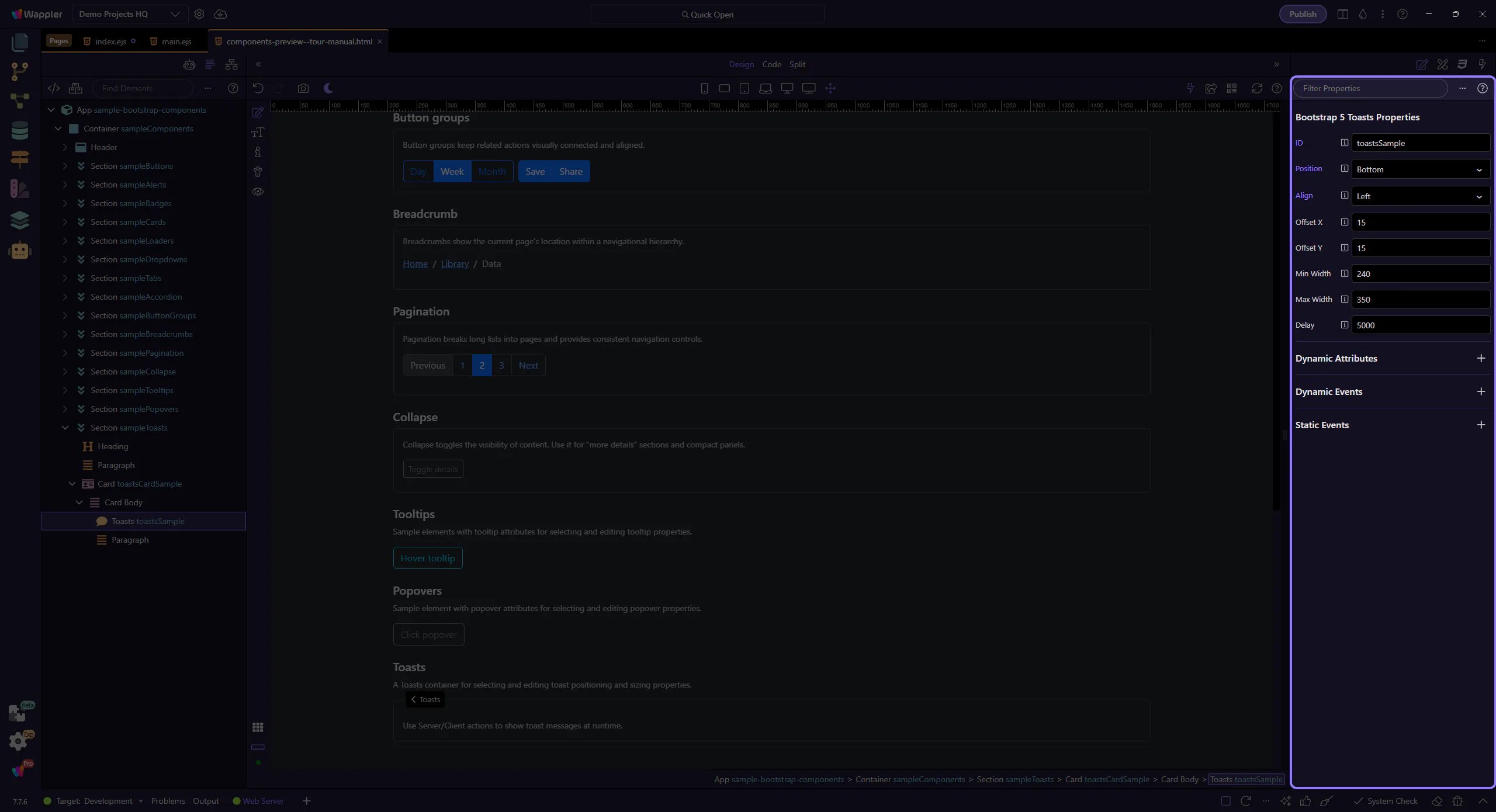Click the Library breadcrumb link
The image size is (1496, 812).
(455, 264)
